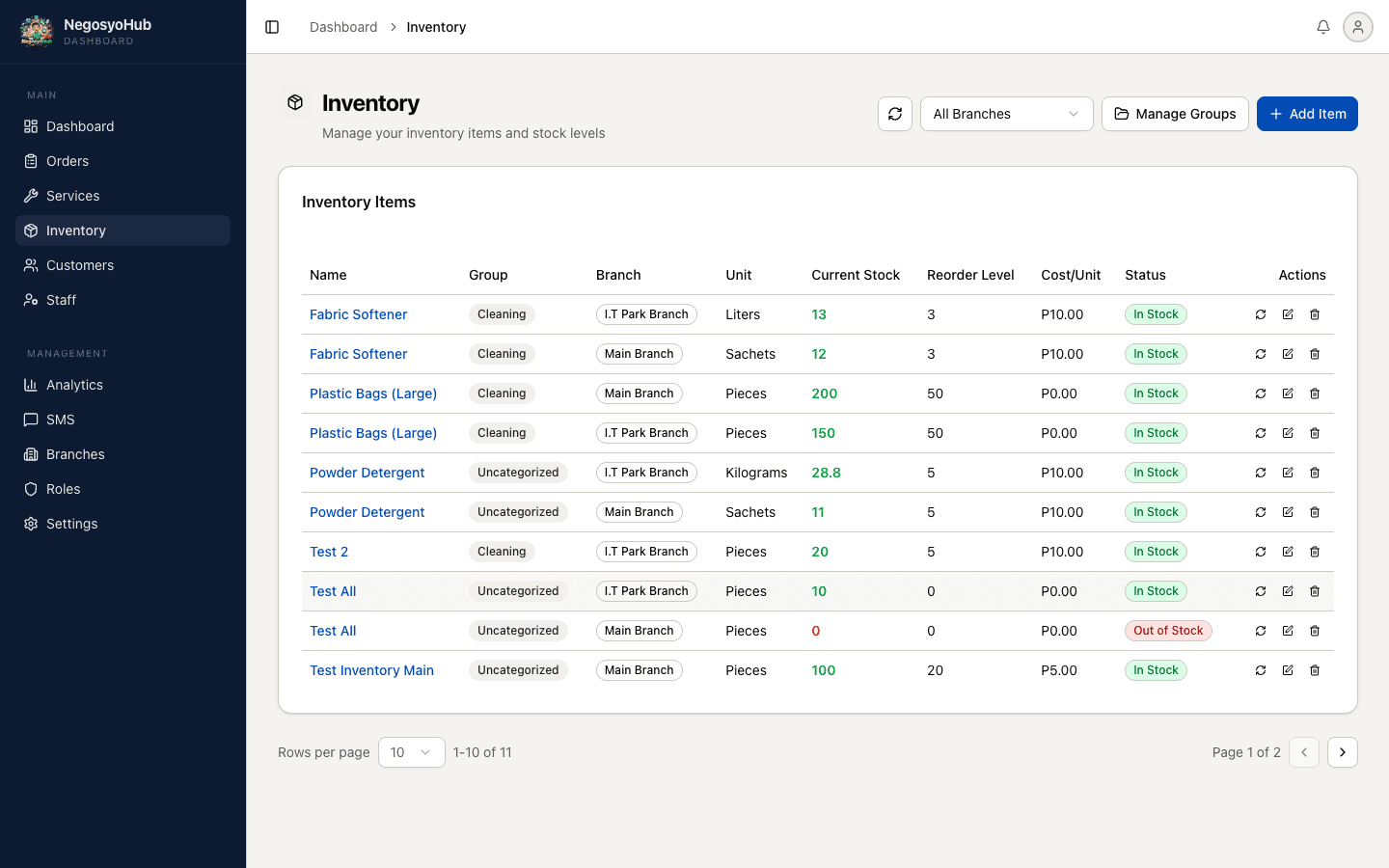Adjust stock for Plastic Bags Main Branch row
This screenshot has width=1389, height=868.
click(1261, 393)
